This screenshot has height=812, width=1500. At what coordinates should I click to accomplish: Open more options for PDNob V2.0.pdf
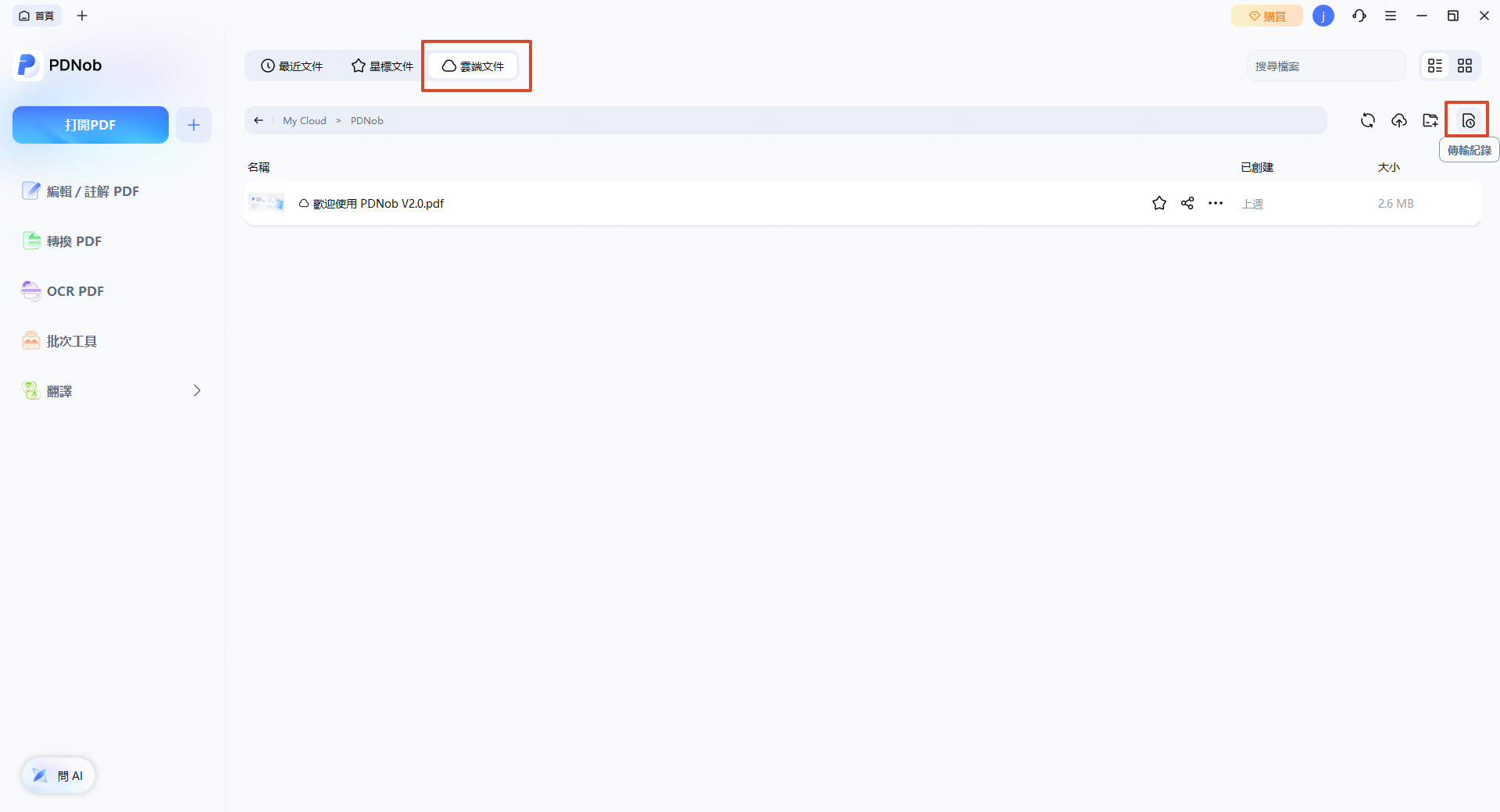click(1216, 204)
